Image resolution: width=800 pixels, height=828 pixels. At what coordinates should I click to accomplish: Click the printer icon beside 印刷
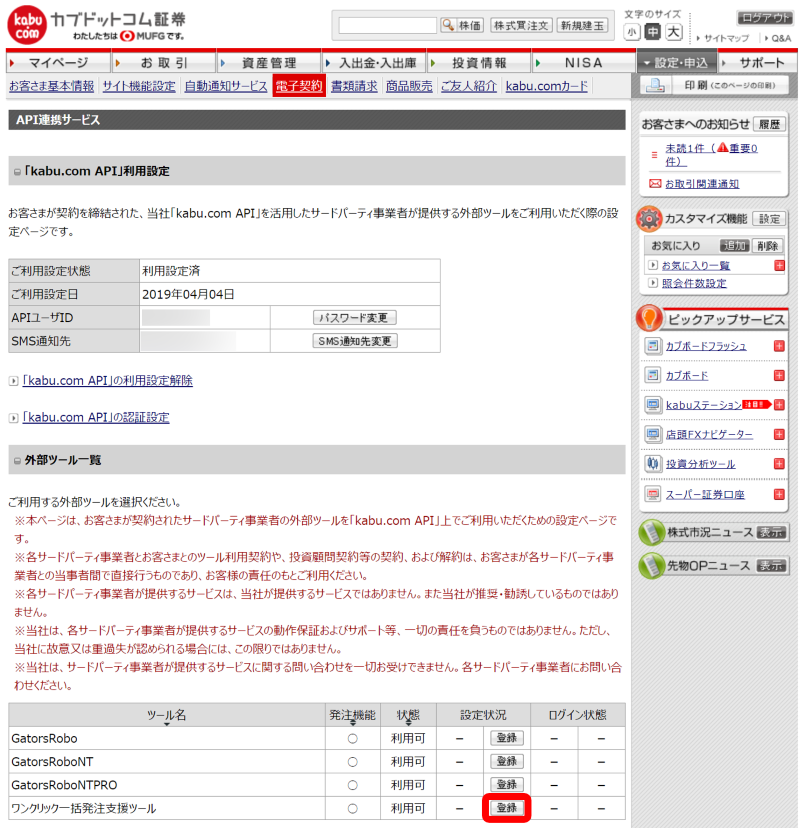point(655,86)
